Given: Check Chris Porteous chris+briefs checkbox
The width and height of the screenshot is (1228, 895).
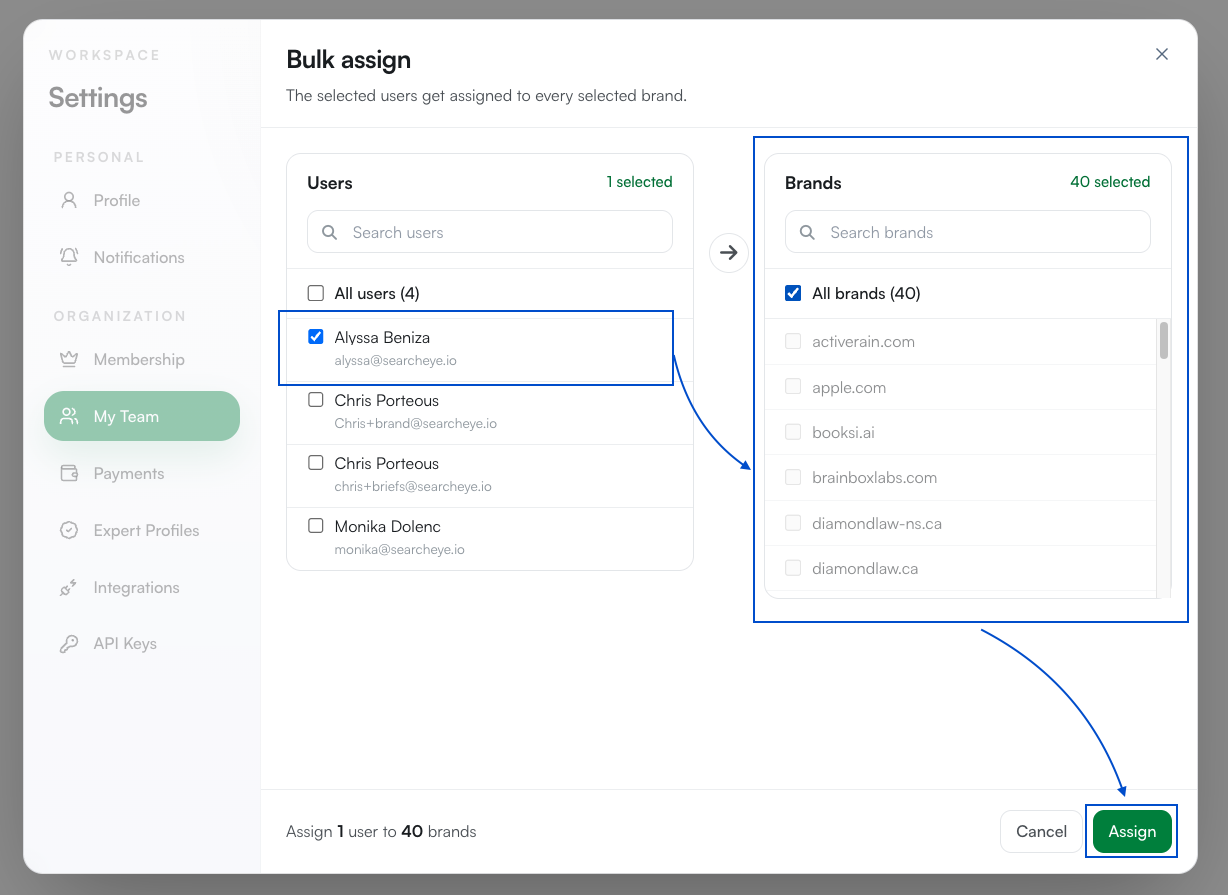Looking at the screenshot, I should pos(316,463).
